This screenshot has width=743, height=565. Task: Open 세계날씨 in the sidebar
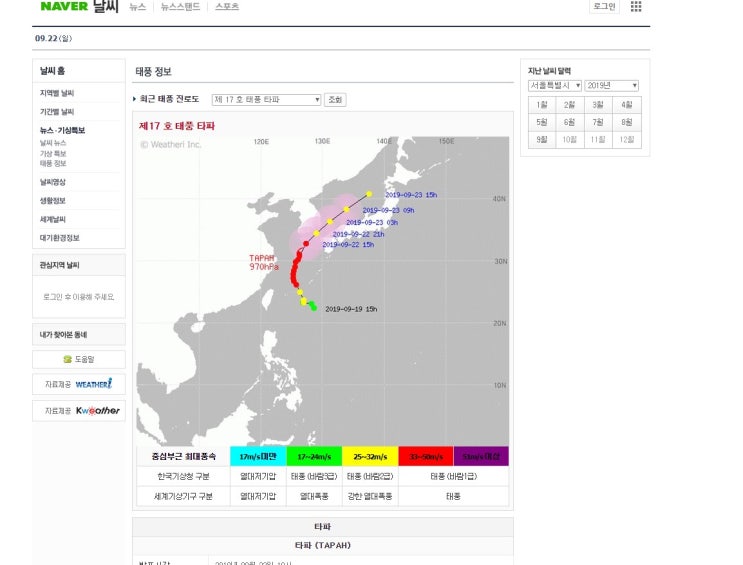pyautogui.click(x=53, y=219)
